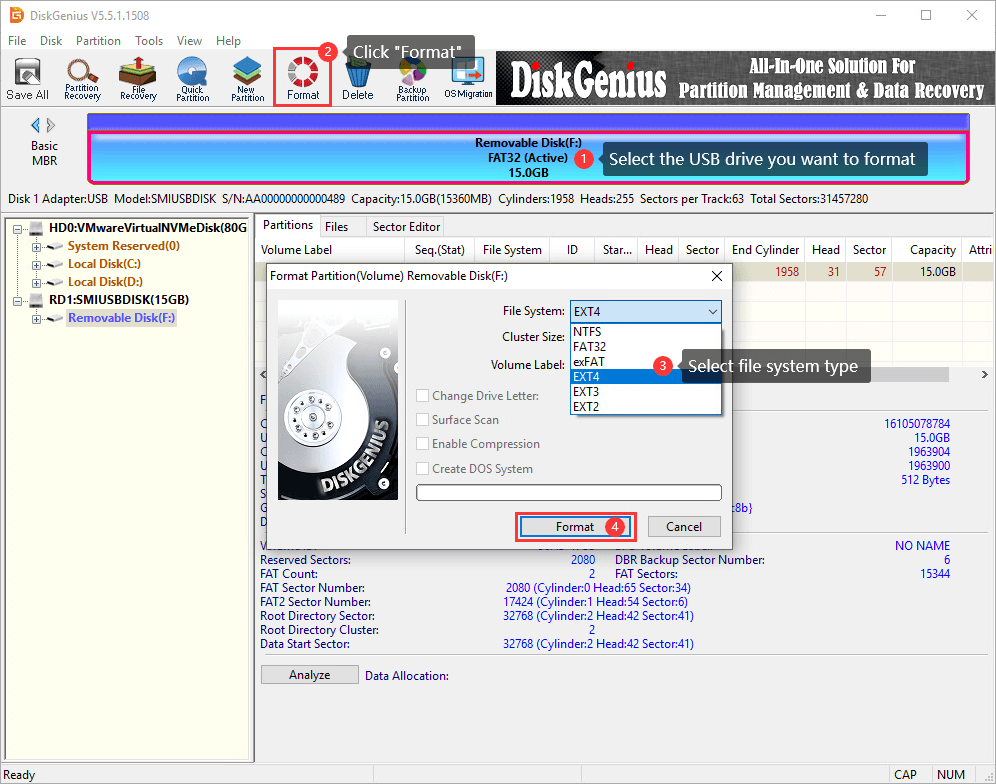Click the HD0 VMware disk drive icon
996x784 pixels.
click(36, 227)
